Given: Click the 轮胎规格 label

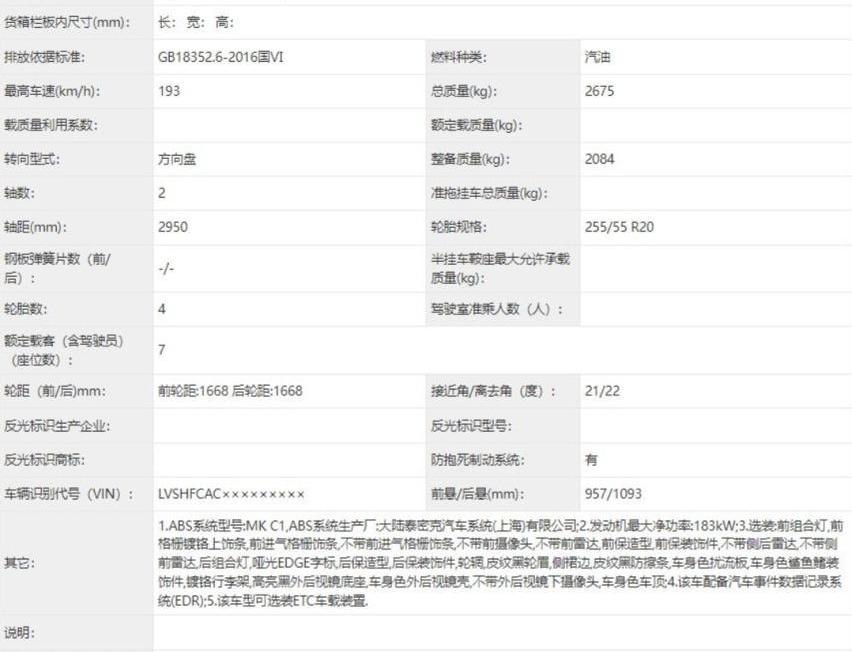Looking at the screenshot, I should 459,227.
